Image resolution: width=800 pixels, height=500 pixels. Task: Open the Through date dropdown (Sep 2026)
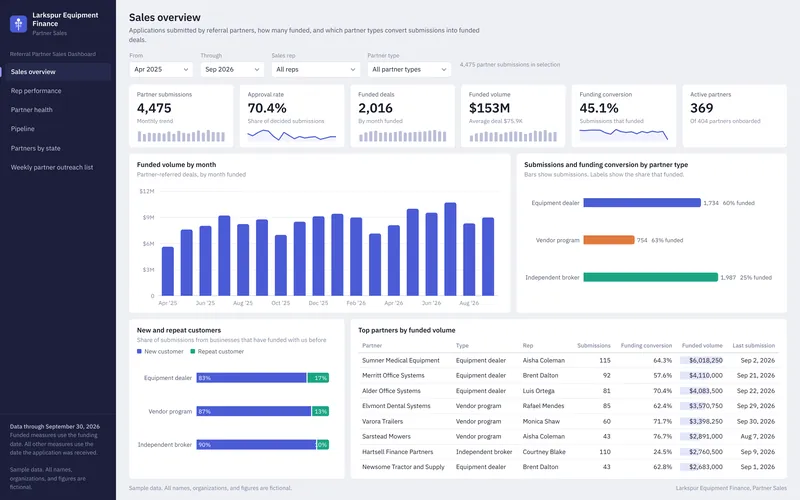pos(232,69)
